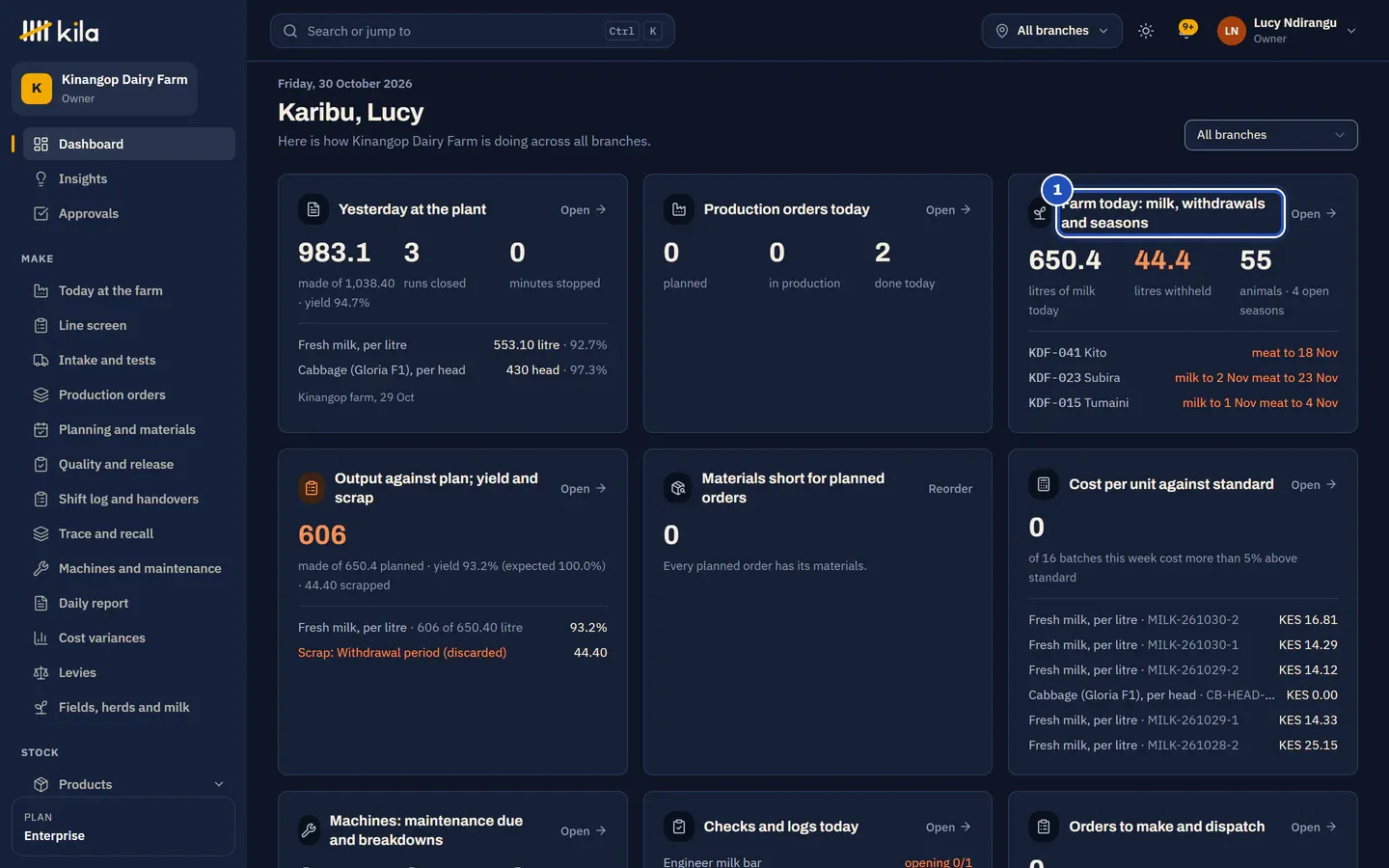The height and width of the screenshot is (868, 1389).
Task: Click the Checks and logs today icon
Action: pos(679,827)
